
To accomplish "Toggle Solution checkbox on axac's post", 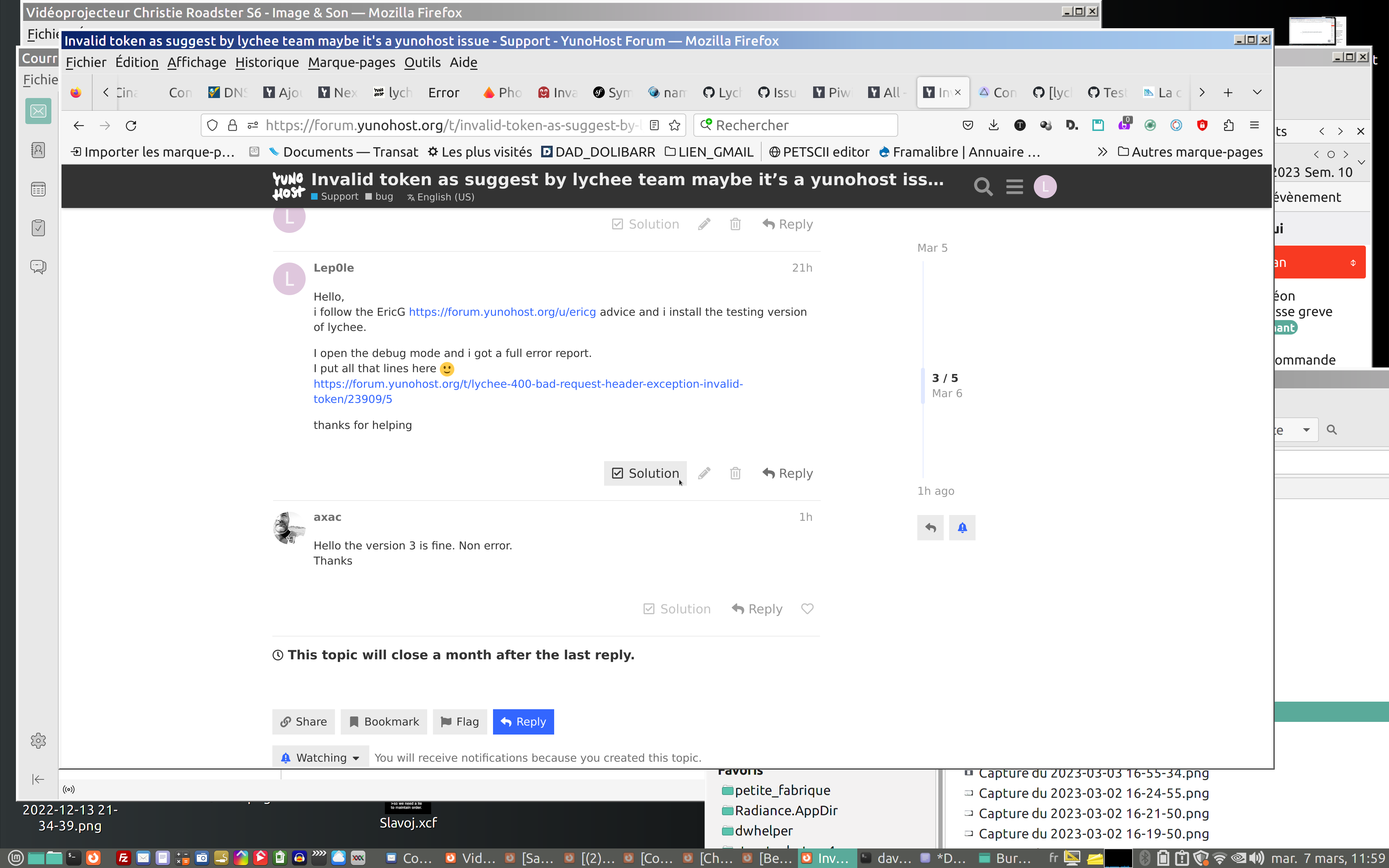I will click(x=677, y=609).
